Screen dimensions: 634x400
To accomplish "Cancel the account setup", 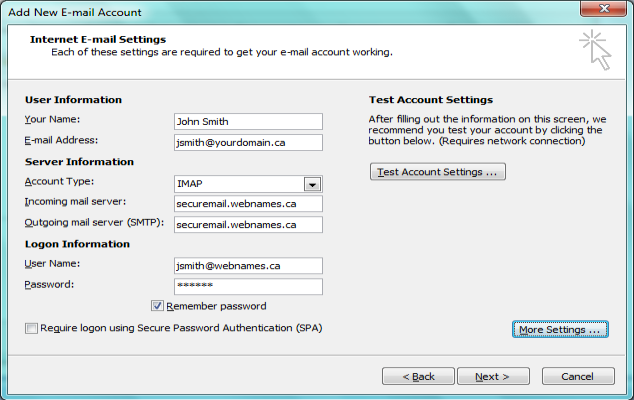I will (578, 376).
